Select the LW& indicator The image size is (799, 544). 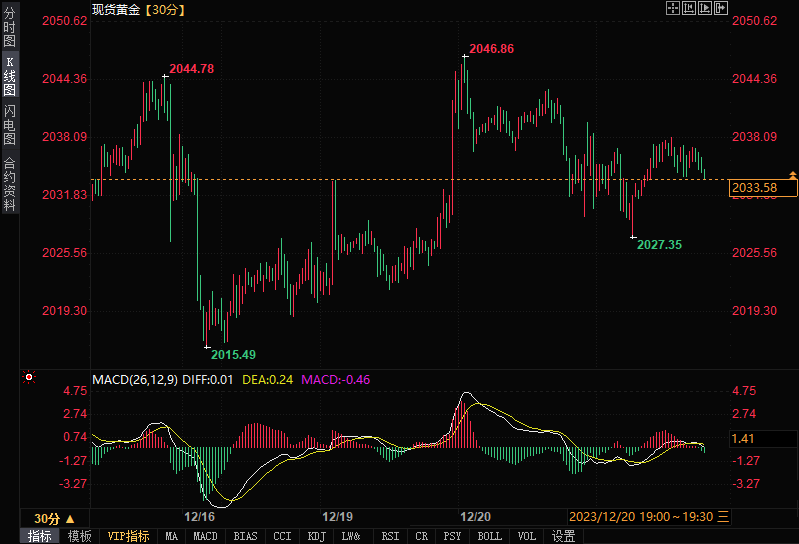coord(351,536)
